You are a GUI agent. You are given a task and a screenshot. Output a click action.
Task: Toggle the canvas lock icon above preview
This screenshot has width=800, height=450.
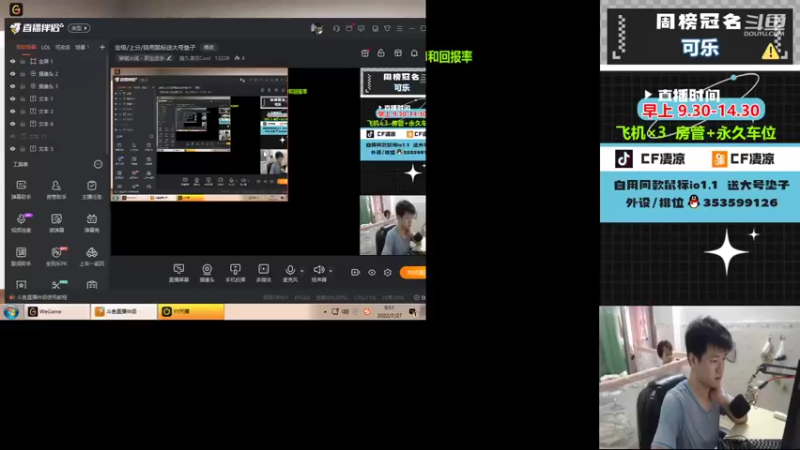pyautogui.click(x=381, y=53)
